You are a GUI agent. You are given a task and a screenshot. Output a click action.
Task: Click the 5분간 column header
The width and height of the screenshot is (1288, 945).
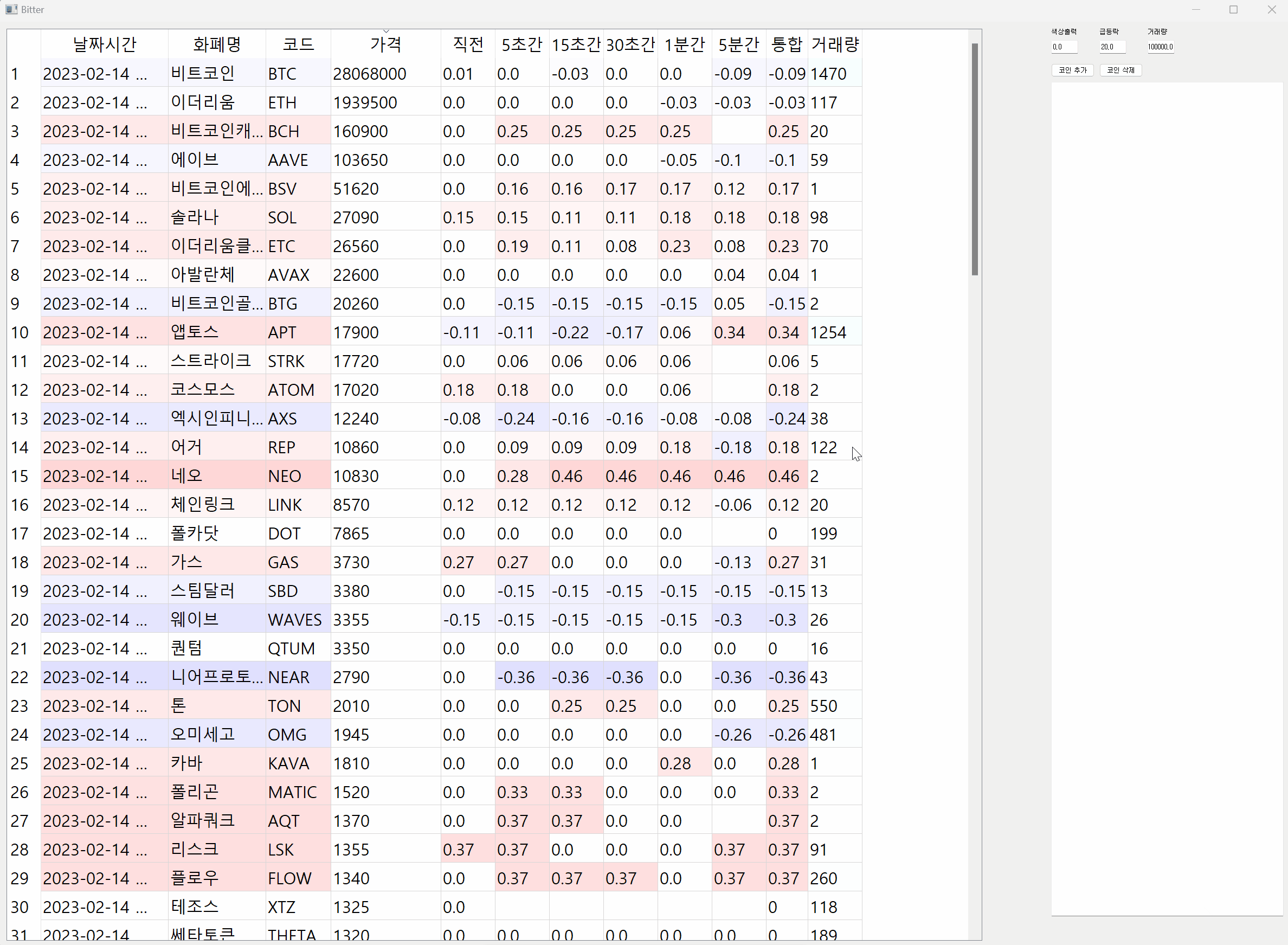click(738, 44)
